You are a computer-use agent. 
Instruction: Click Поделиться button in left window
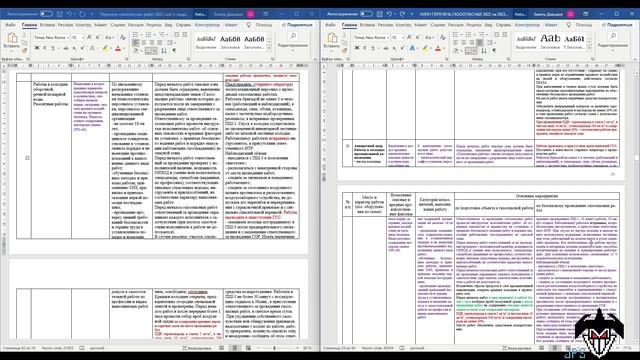point(297,25)
